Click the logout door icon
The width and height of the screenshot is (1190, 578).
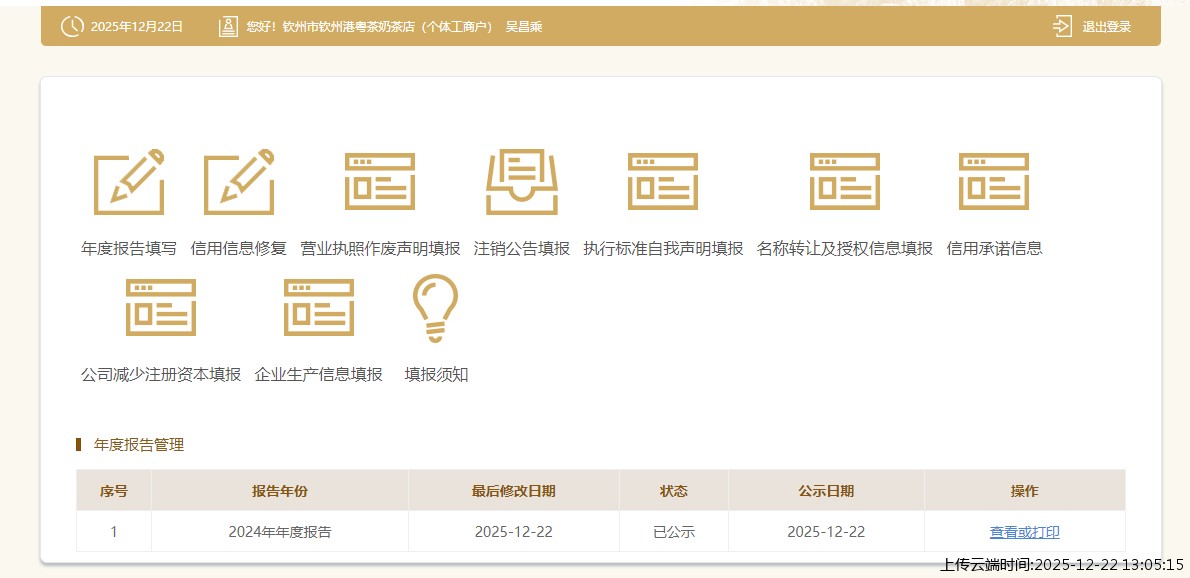[x=1063, y=27]
